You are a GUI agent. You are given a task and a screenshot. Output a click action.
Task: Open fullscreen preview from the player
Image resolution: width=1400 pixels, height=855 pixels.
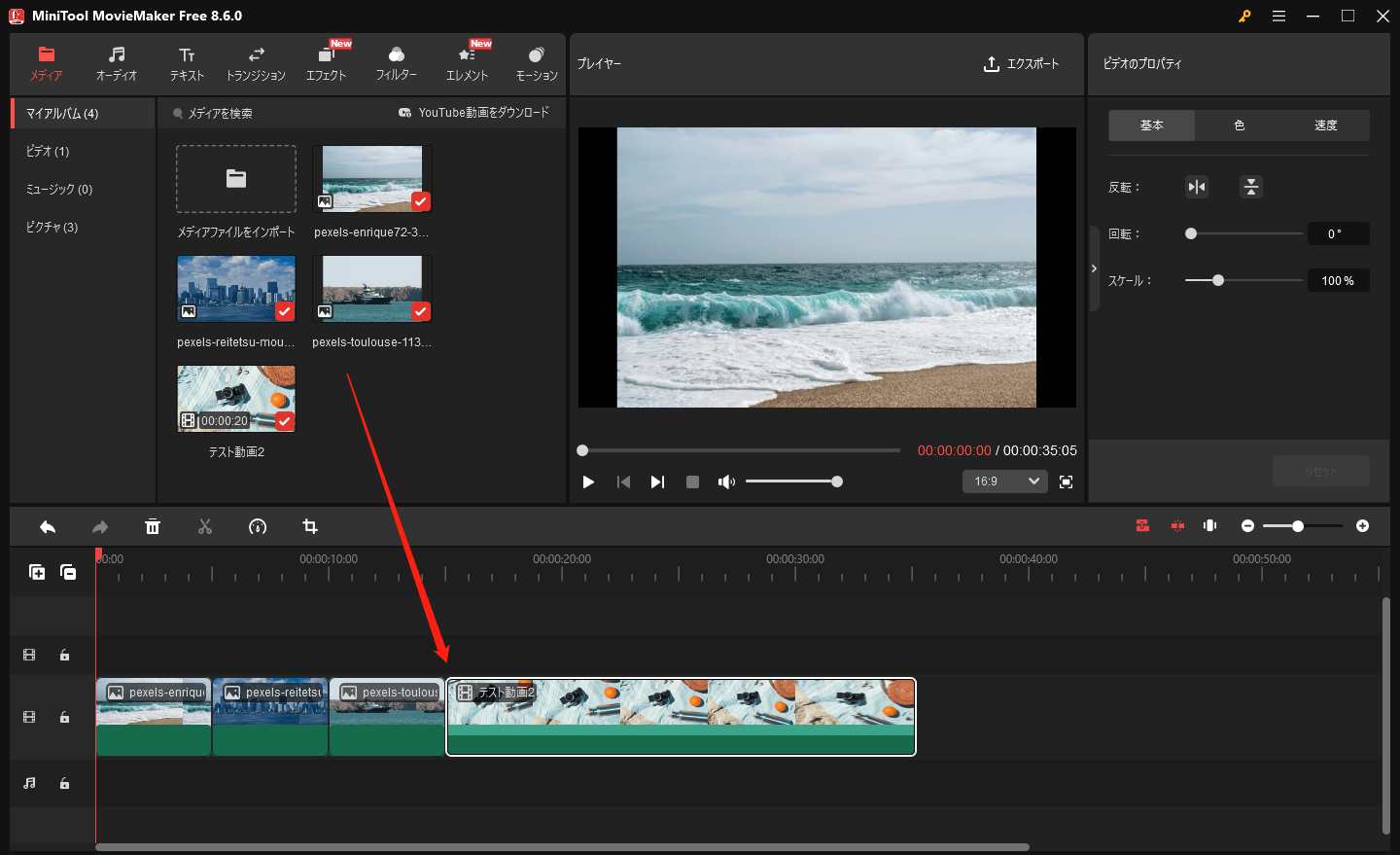(1066, 481)
